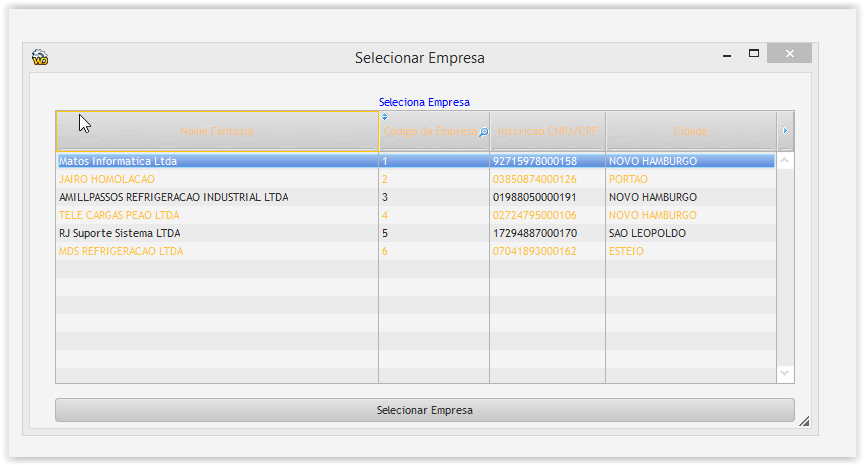Screen dimensions: 864x465
Task: Open the column chooser arrow at table header right
Action: pyautogui.click(x=785, y=131)
